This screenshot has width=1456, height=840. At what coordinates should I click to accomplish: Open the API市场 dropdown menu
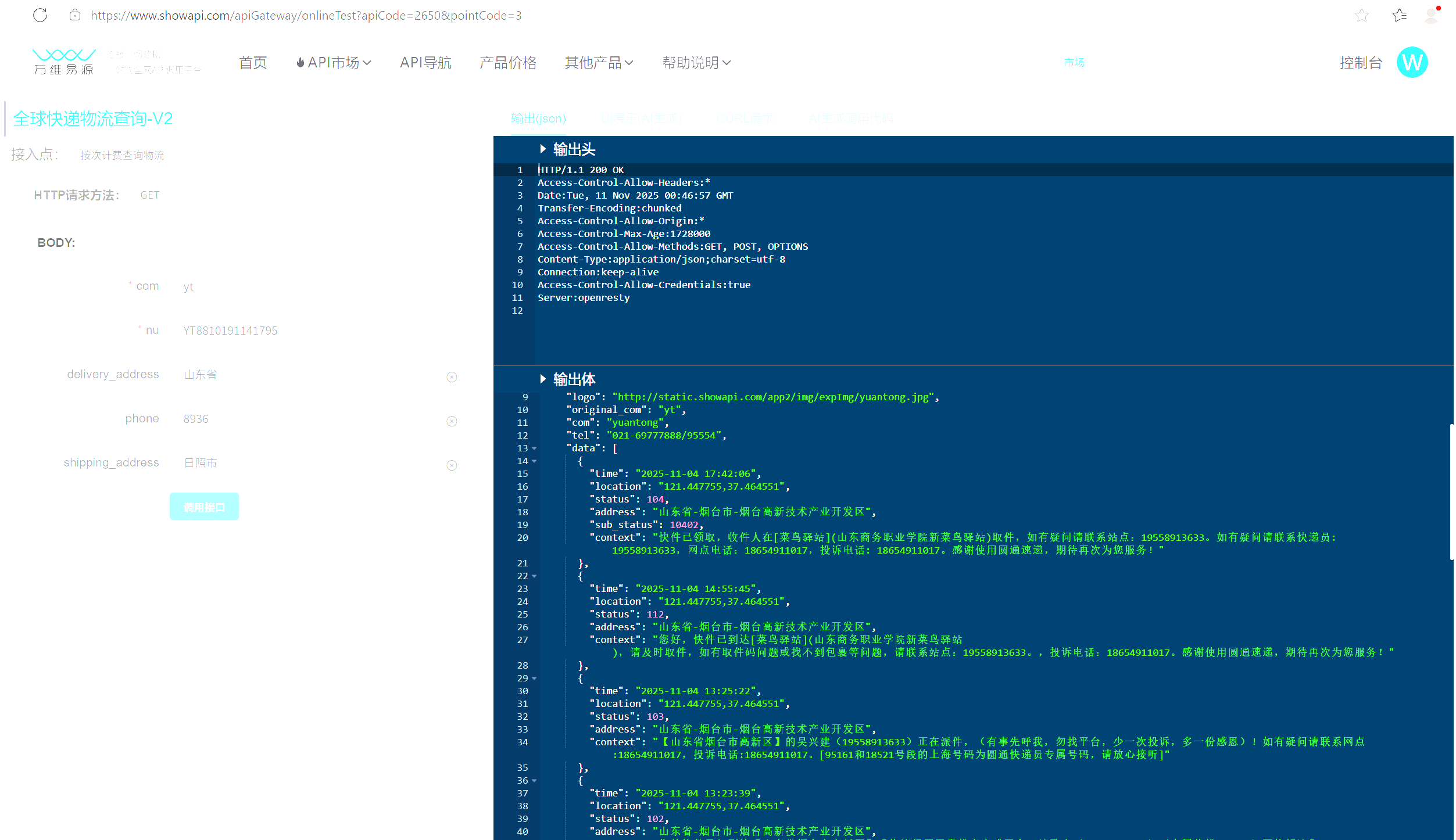(x=334, y=62)
